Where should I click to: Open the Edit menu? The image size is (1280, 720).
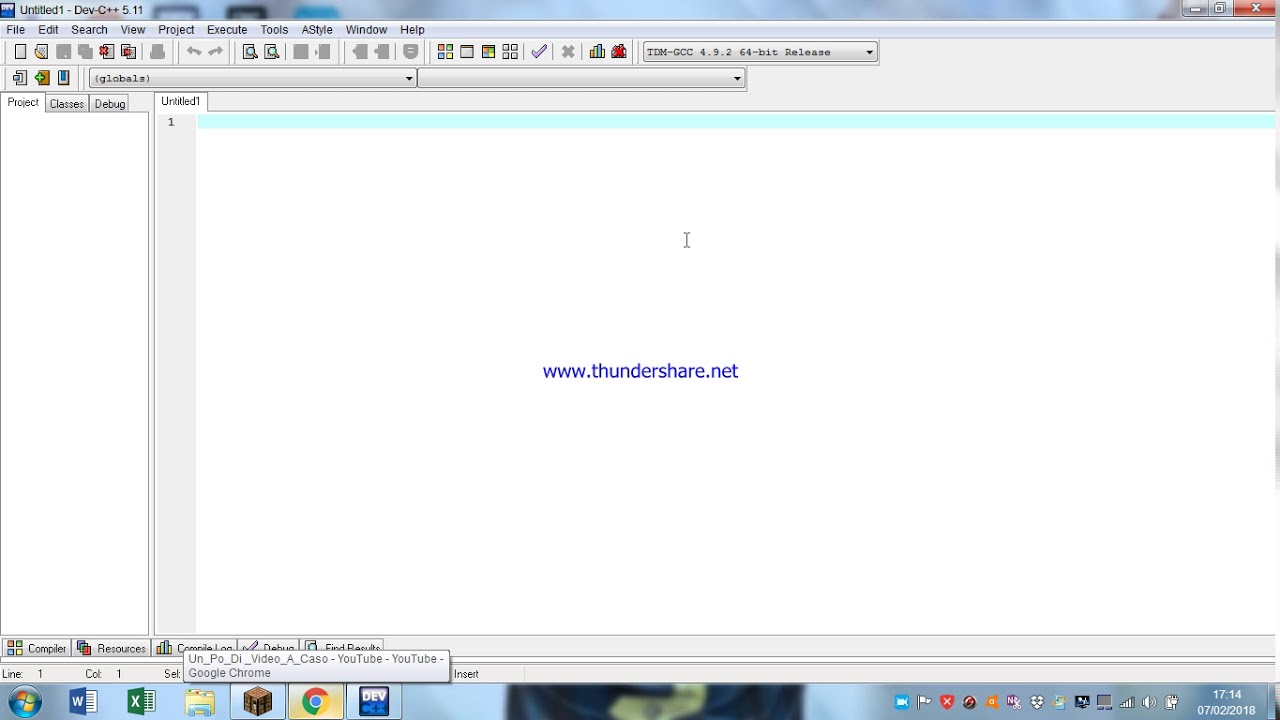coord(48,30)
